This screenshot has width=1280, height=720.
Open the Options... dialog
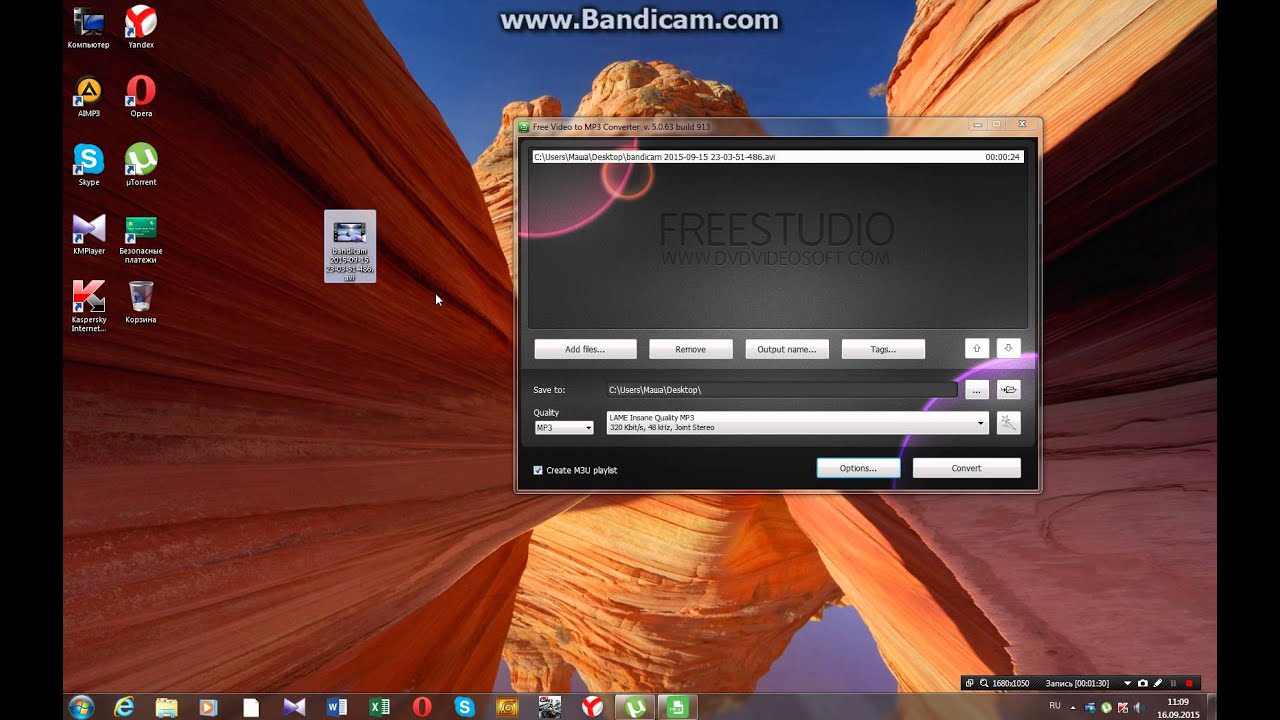858,468
